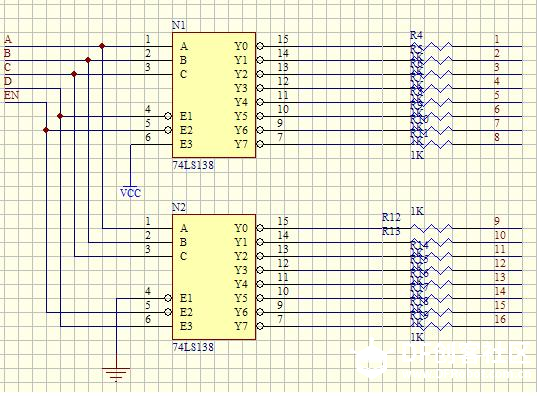
Task: Select pin number 6 on N2
Action: tap(148, 319)
